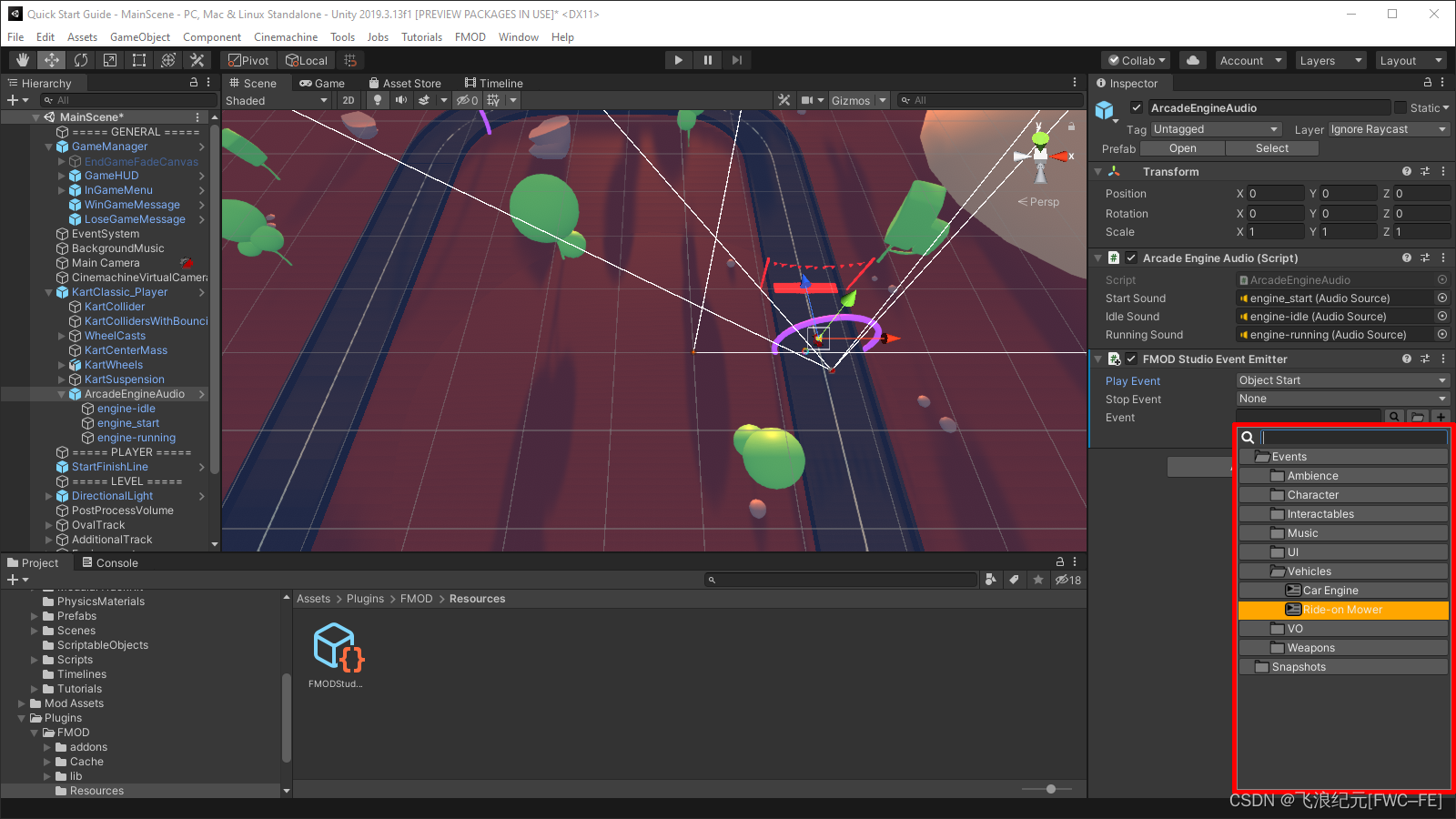Open Play Event Object Start dropdown
Image resolution: width=1456 pixels, height=819 pixels.
[1343, 380]
